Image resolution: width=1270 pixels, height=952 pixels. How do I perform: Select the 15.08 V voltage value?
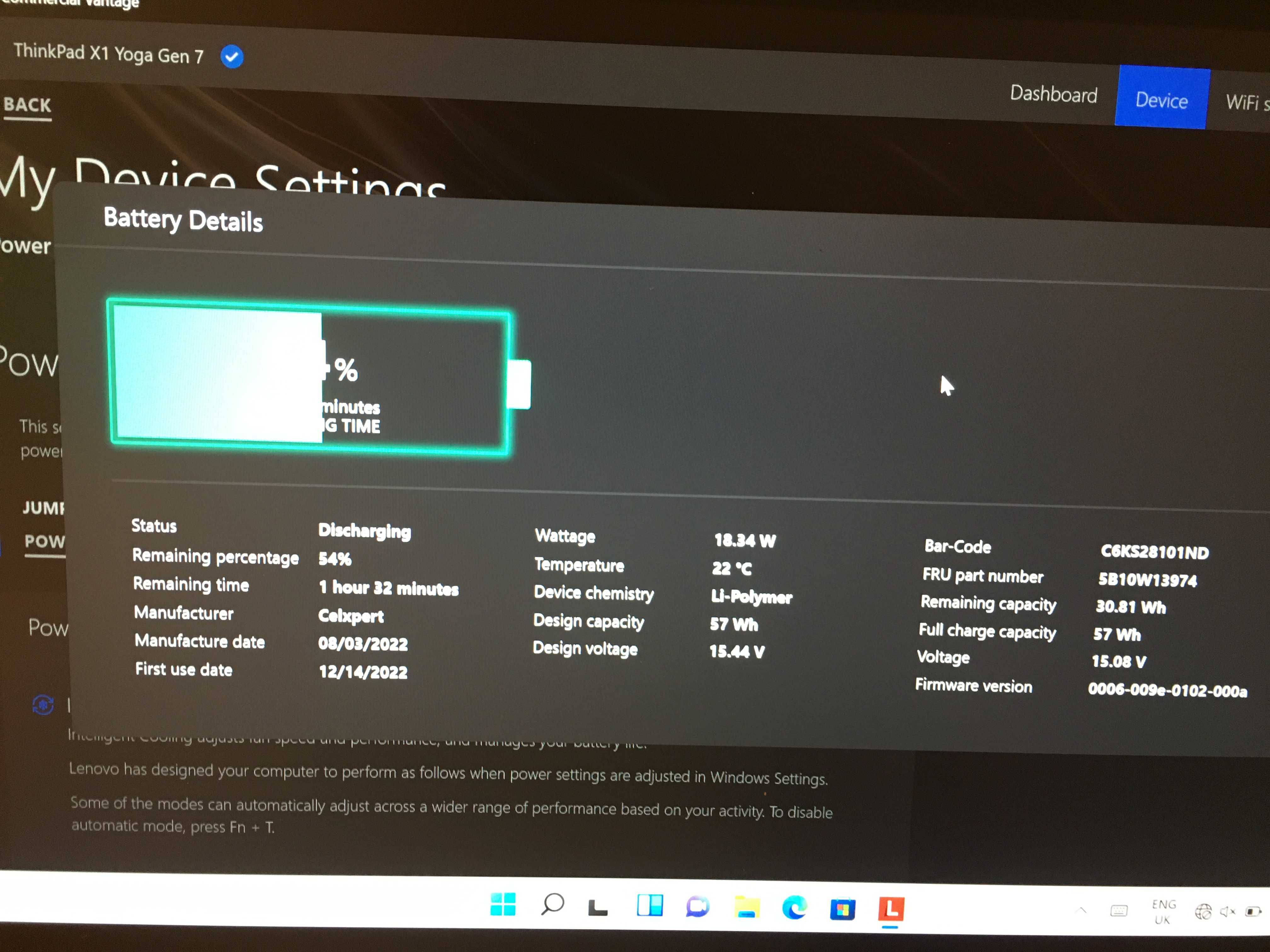[x=1118, y=662]
